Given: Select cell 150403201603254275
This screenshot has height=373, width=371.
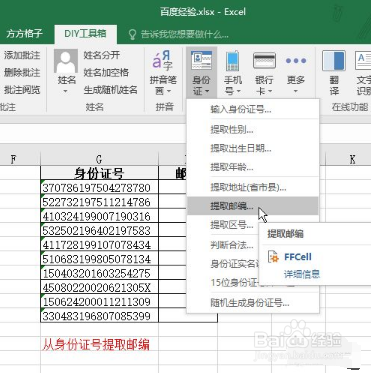Looking at the screenshot, I should point(99,273).
